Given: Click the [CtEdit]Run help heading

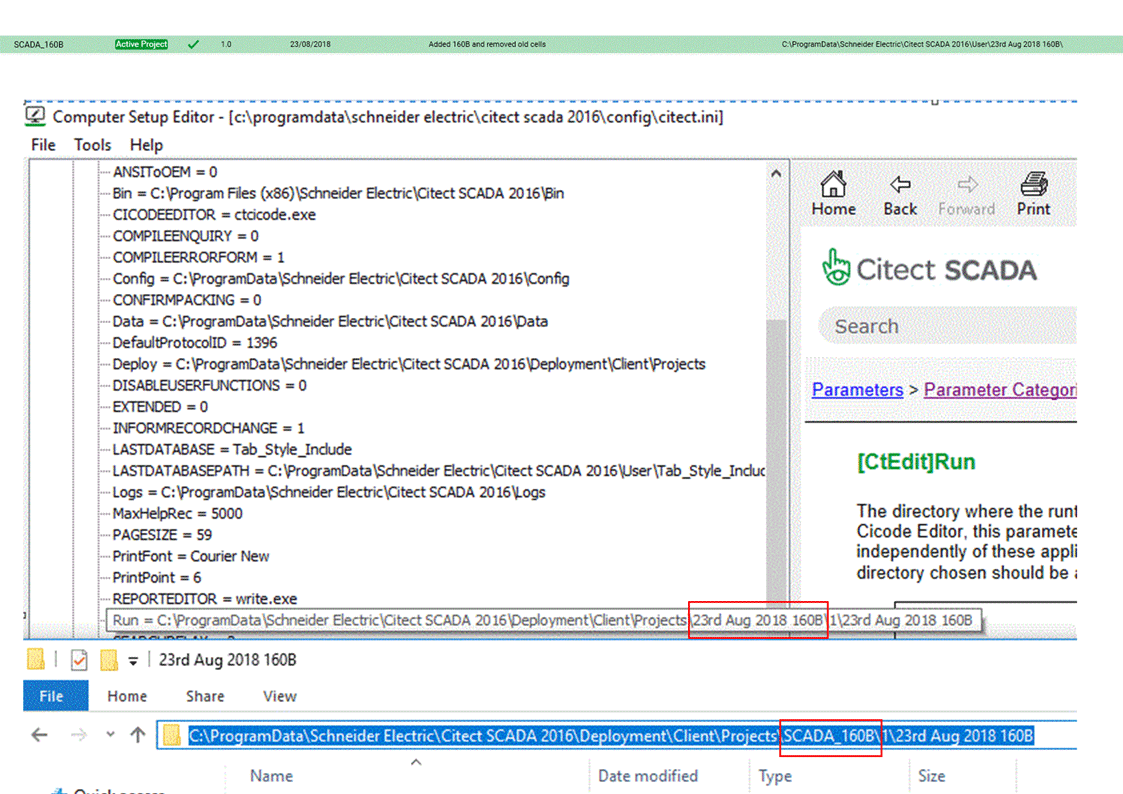Looking at the screenshot, I should [x=916, y=462].
